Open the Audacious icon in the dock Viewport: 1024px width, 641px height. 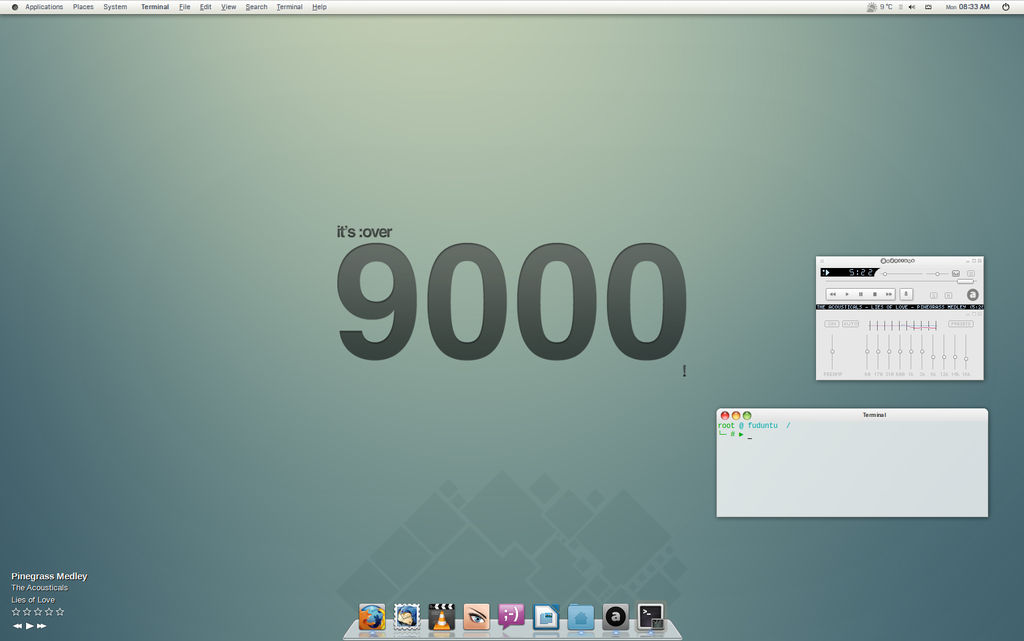(x=615, y=617)
